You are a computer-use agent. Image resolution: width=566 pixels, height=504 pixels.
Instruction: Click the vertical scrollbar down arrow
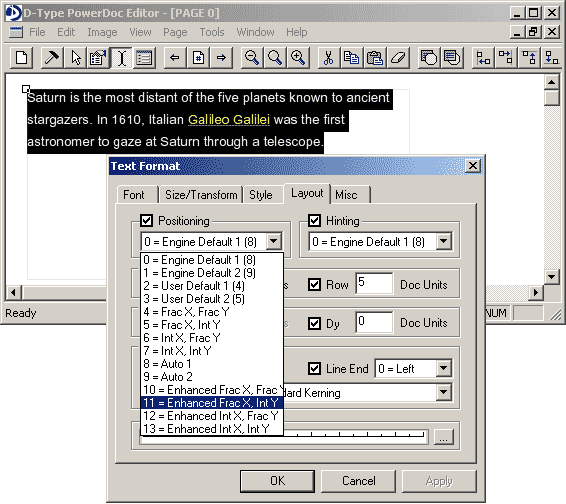[552, 277]
